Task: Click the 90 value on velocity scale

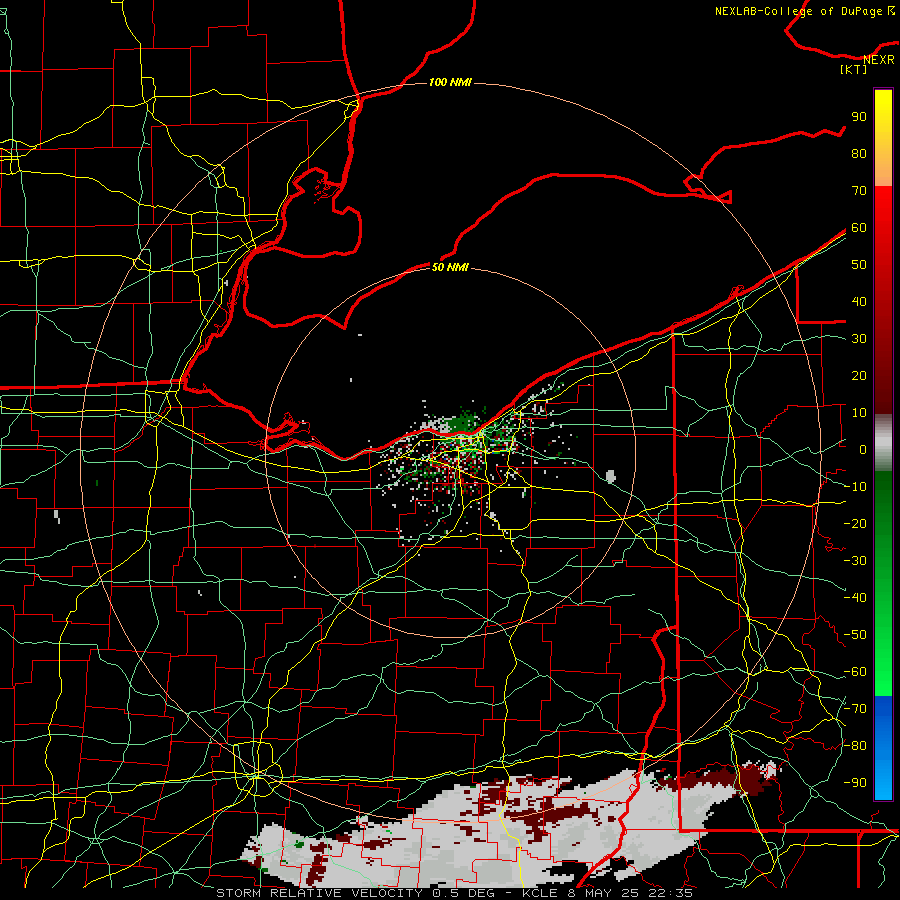Action: pyautogui.click(x=859, y=116)
